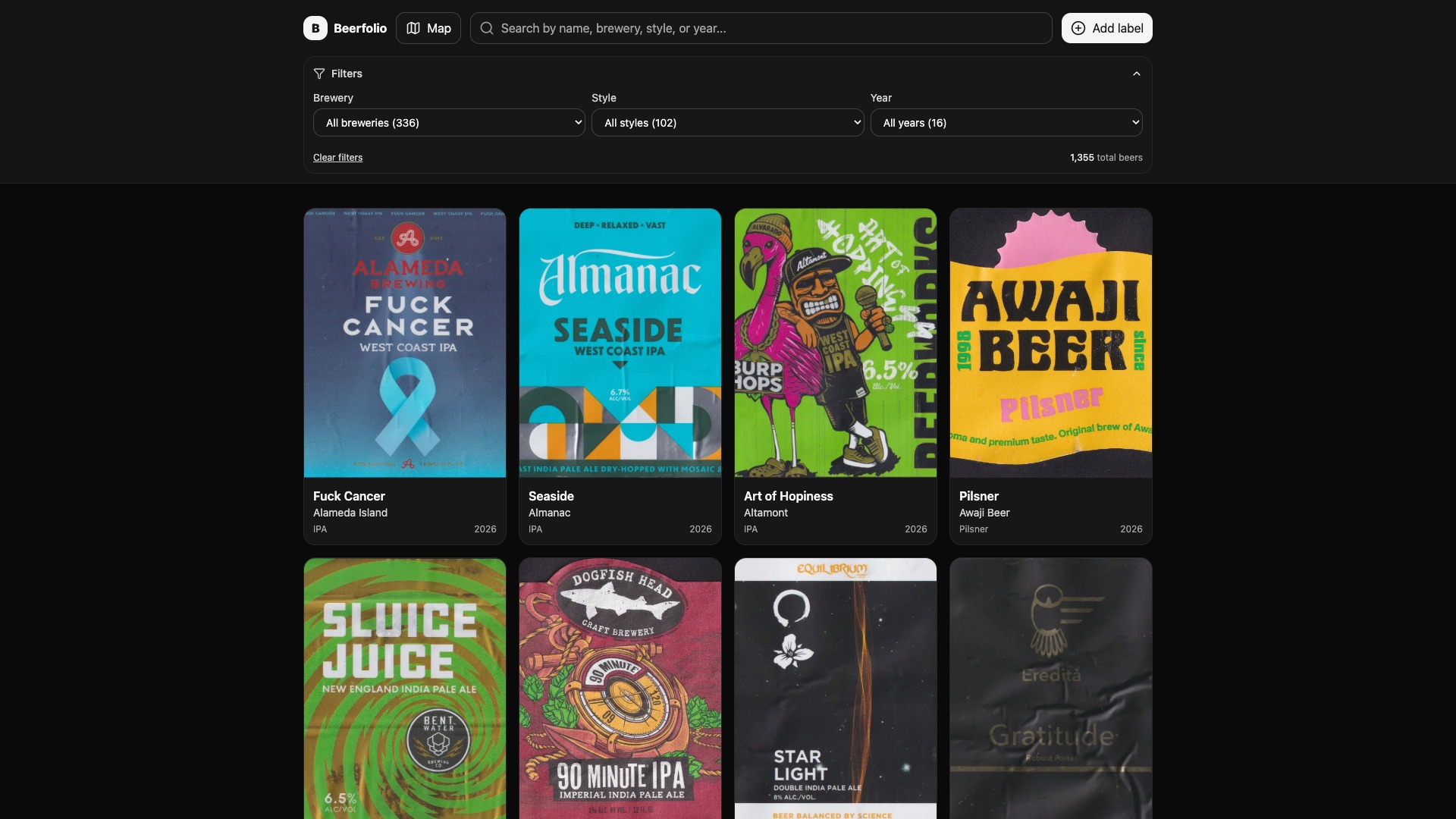The image size is (1456, 819).
Task: Click the Altamont brewery name
Action: pyautogui.click(x=766, y=513)
